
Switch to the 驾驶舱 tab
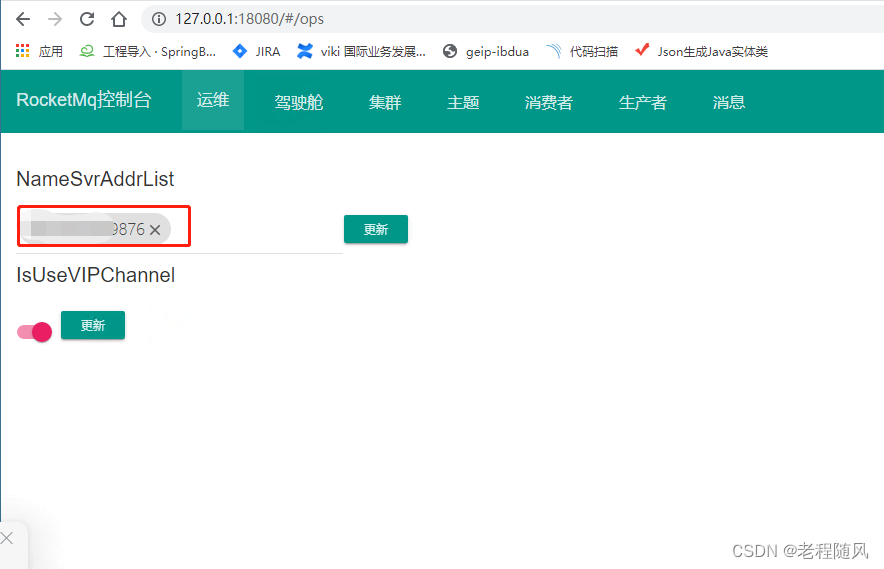[299, 102]
